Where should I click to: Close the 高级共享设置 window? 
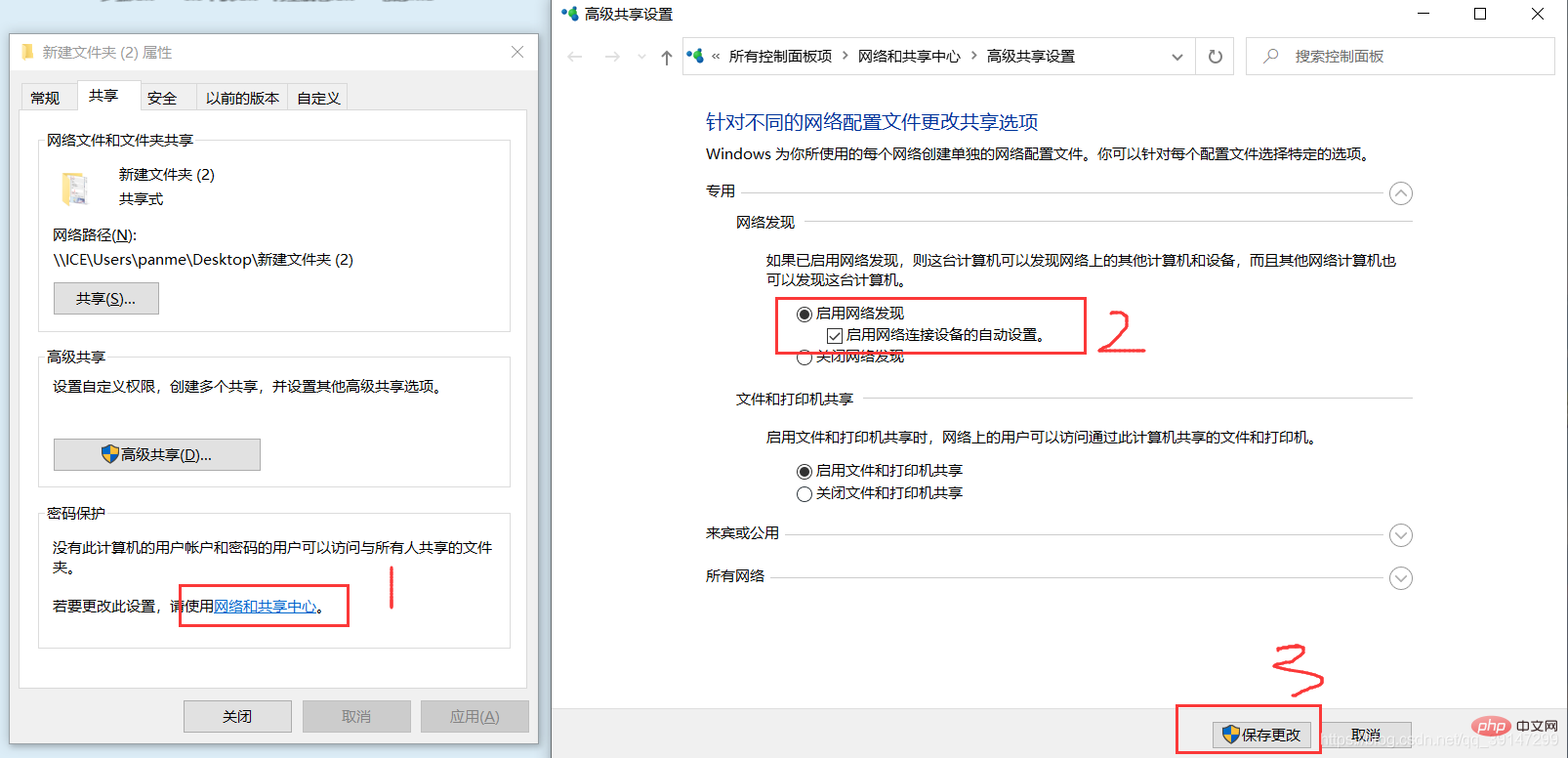click(1538, 14)
